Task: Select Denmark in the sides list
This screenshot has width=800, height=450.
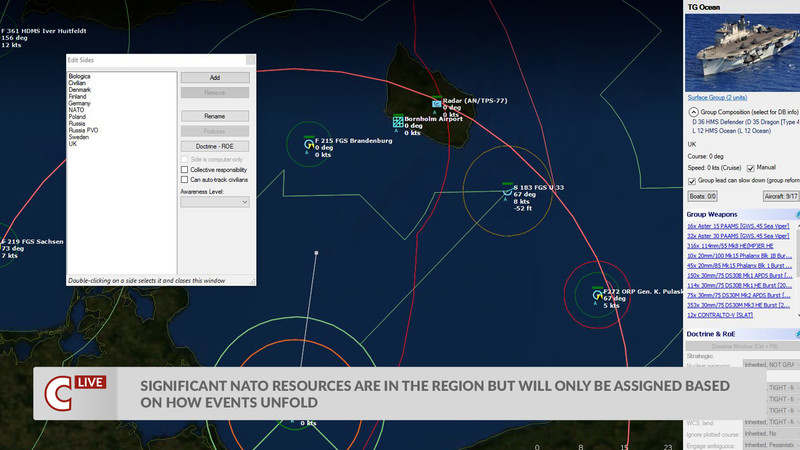Action: (80, 89)
